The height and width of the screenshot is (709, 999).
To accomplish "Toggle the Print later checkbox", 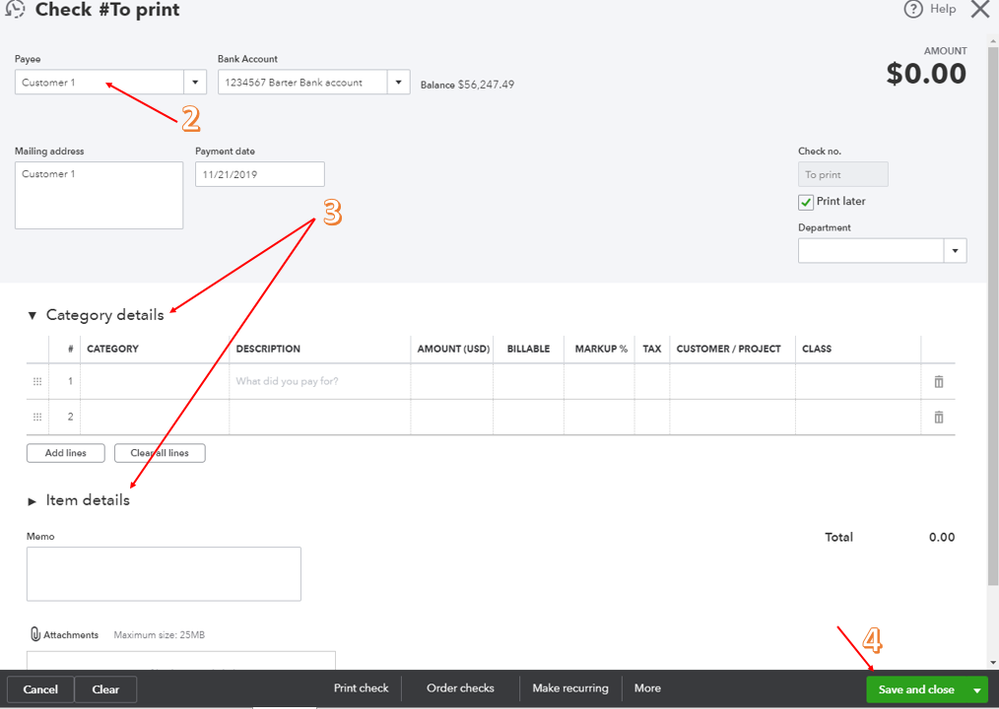I will [x=806, y=202].
